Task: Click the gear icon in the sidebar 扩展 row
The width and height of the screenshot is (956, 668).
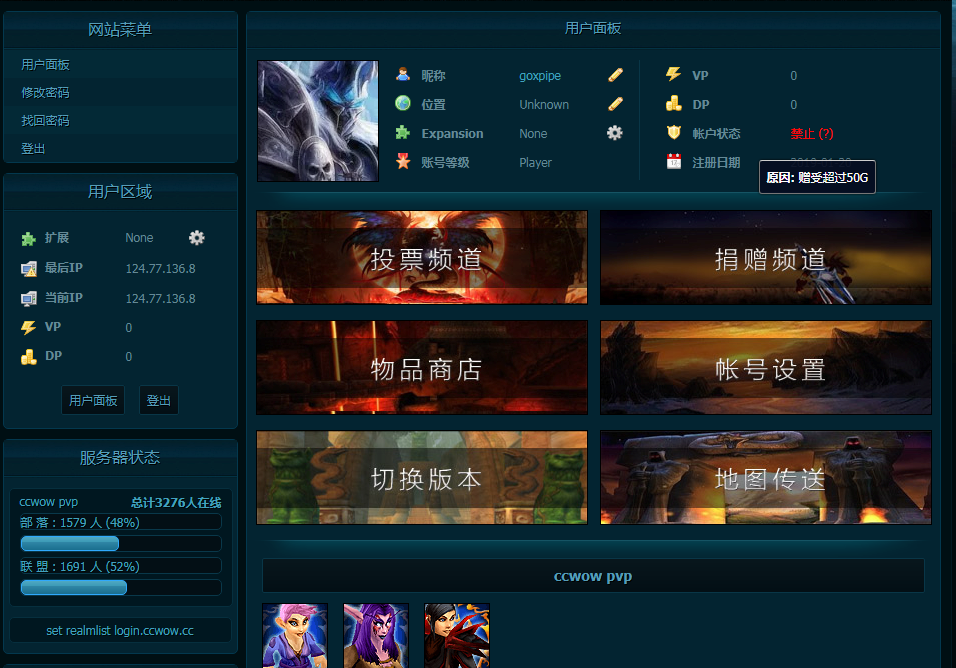Action: pos(196,238)
